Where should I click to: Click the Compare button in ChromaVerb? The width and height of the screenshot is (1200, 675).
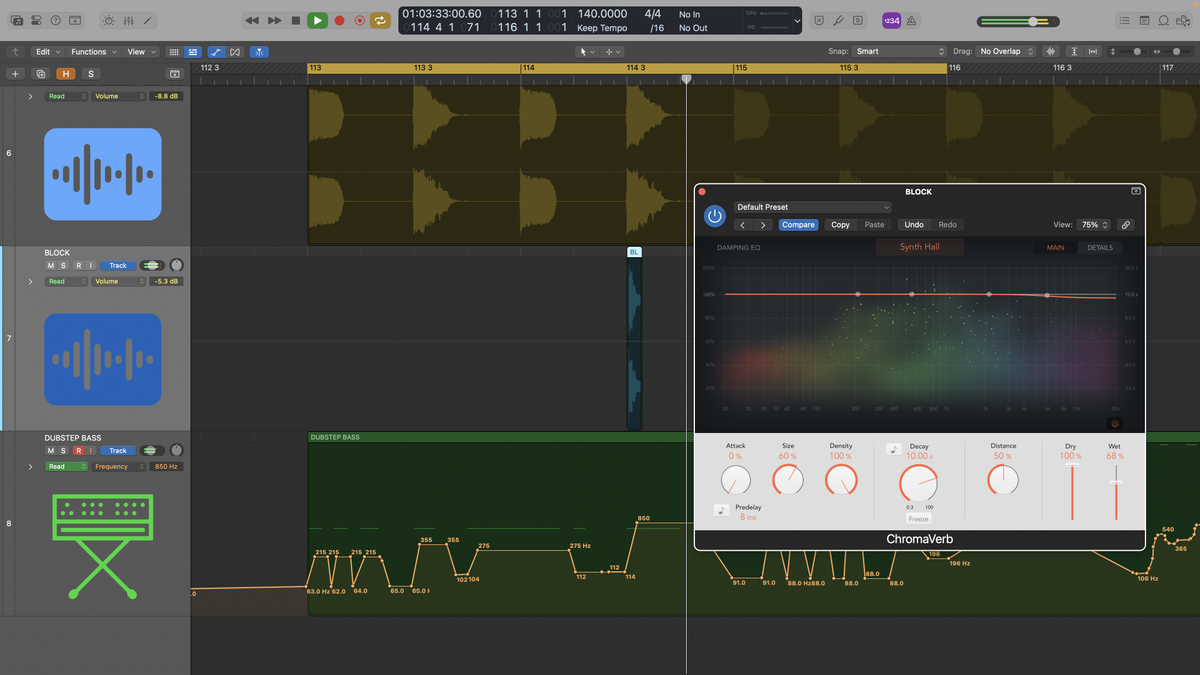[798, 225]
